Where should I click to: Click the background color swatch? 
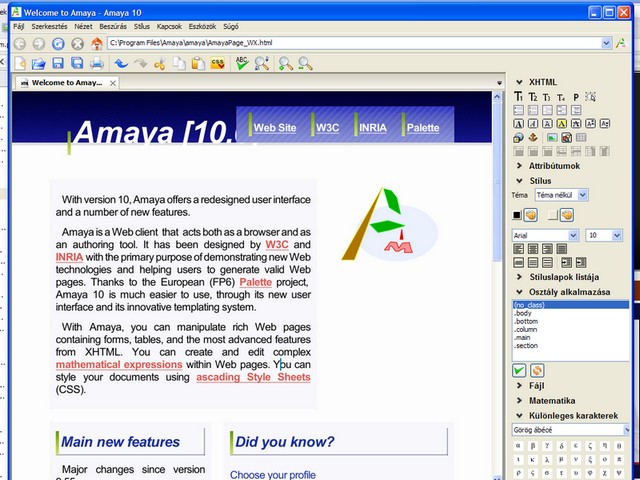[x=552, y=215]
